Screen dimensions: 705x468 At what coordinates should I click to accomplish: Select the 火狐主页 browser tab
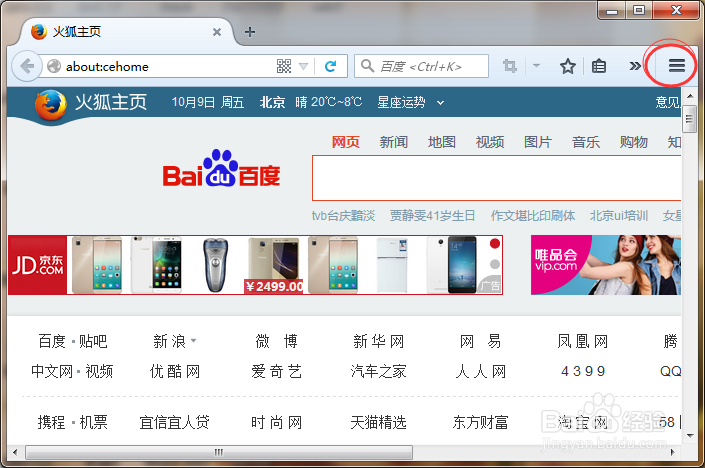click(125, 32)
